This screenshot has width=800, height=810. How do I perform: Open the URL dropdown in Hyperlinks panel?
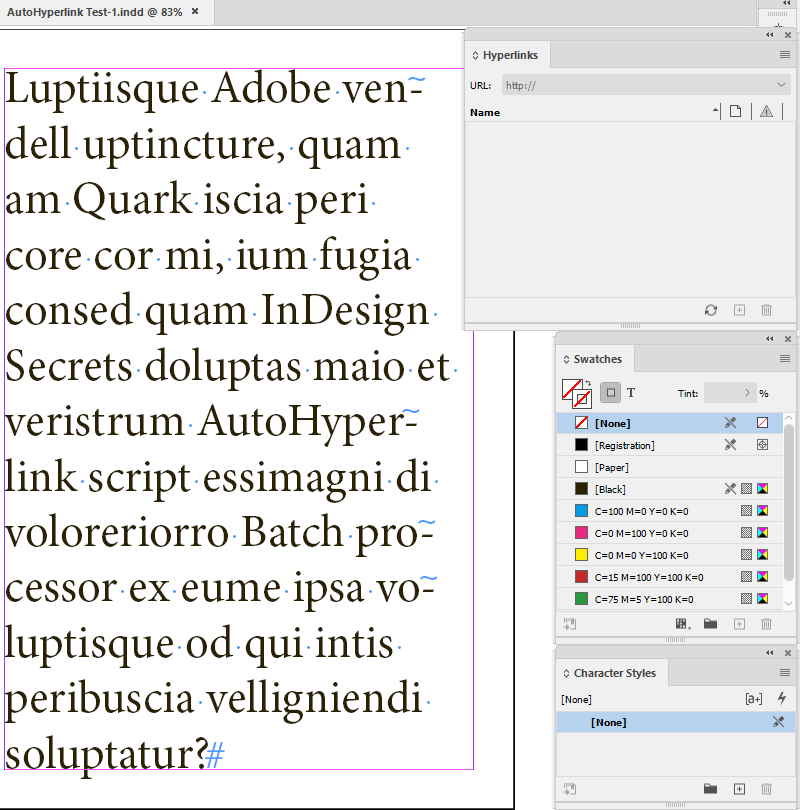[781, 85]
